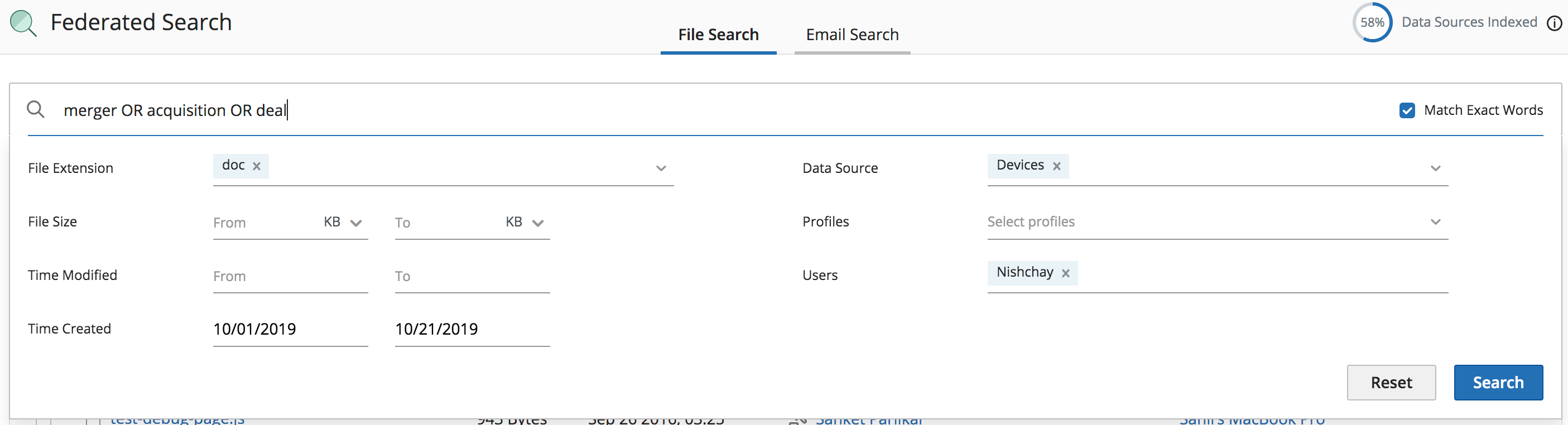This screenshot has height=425, width=1568.
Task: Select the File Search tab
Action: tap(718, 35)
